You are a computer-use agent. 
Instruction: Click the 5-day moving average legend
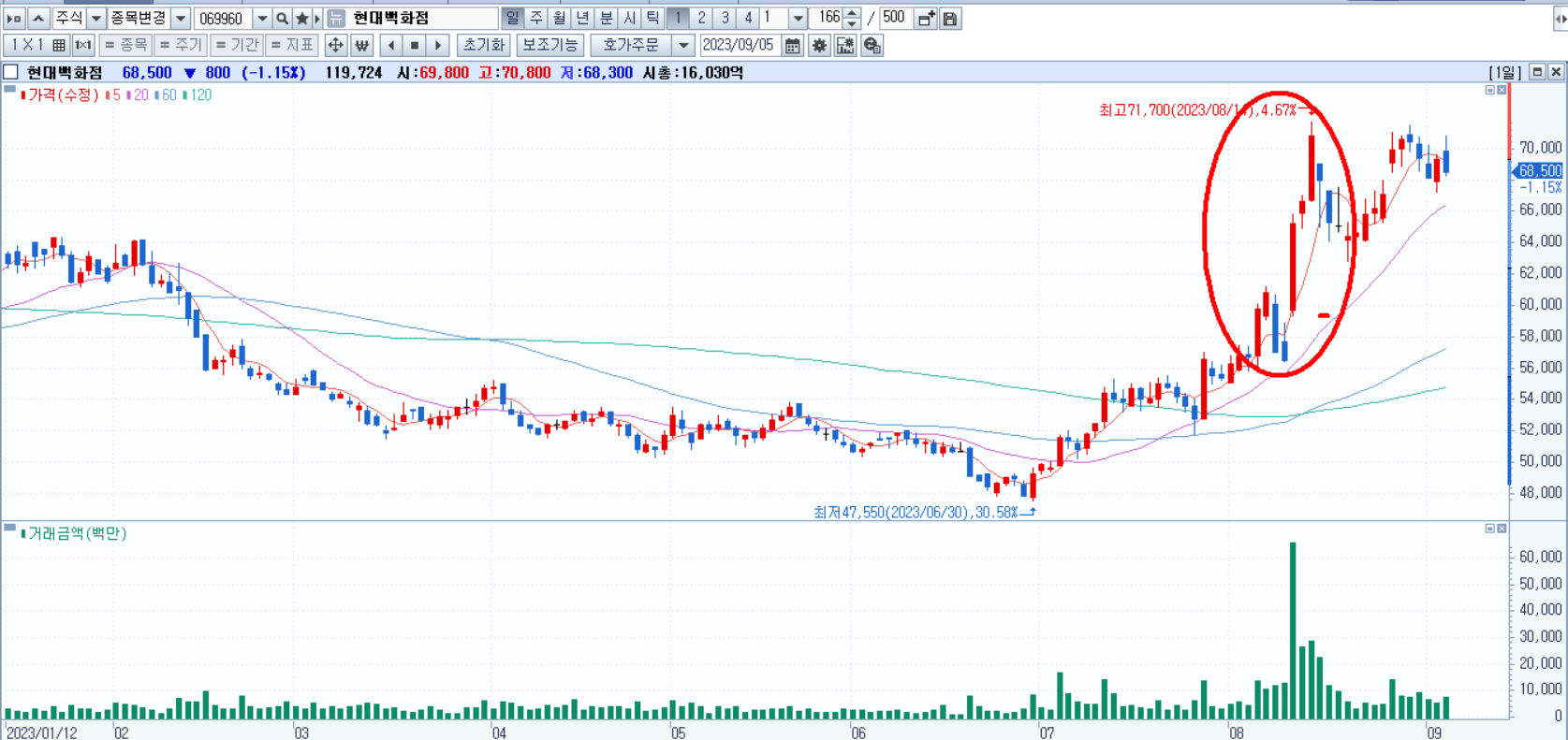pos(113,94)
